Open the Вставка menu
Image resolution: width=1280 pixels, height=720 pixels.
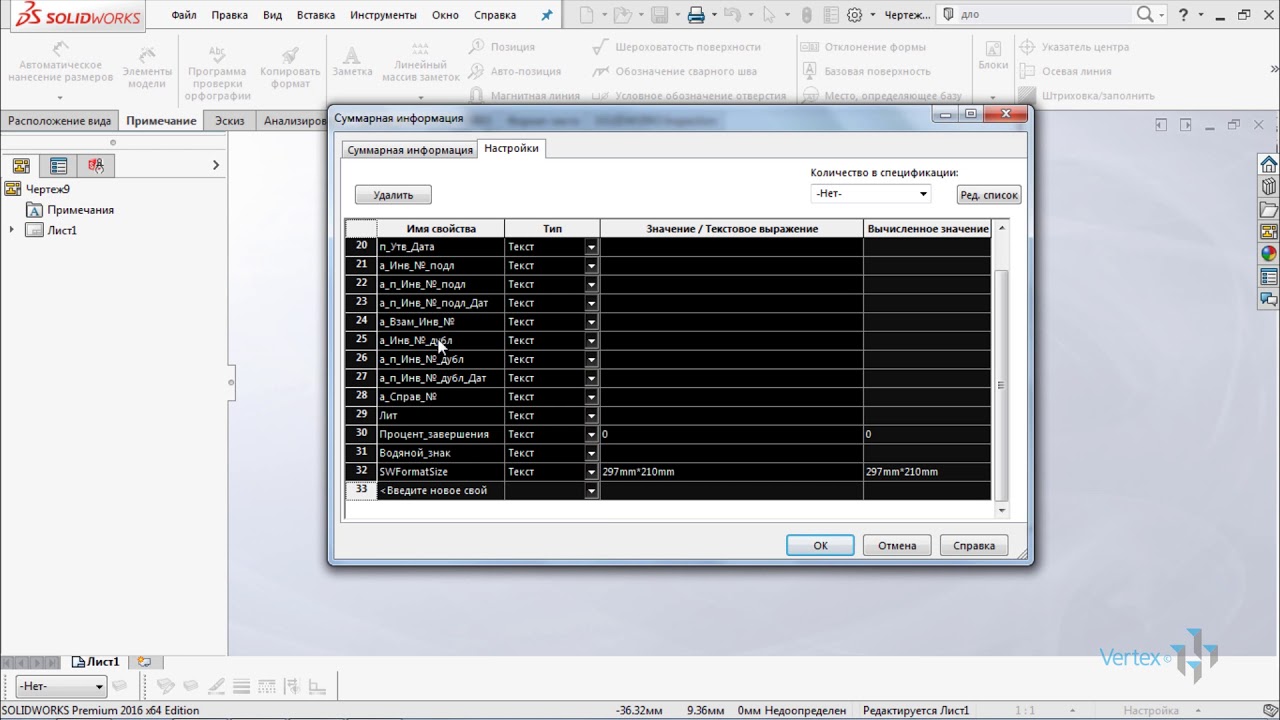[x=316, y=15]
